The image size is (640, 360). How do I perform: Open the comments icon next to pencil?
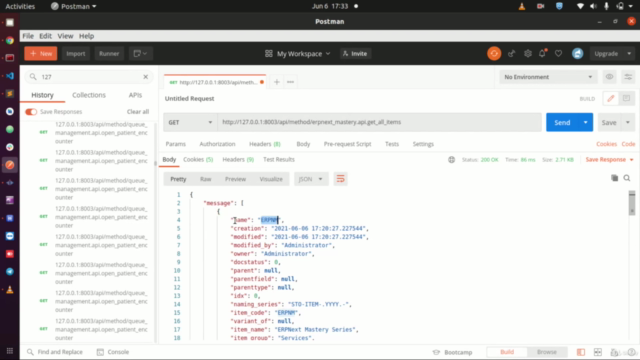click(626, 98)
